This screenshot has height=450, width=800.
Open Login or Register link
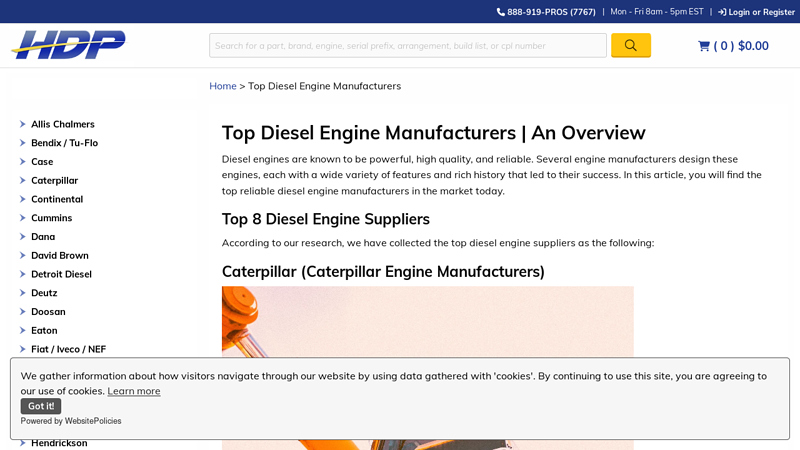tap(761, 12)
